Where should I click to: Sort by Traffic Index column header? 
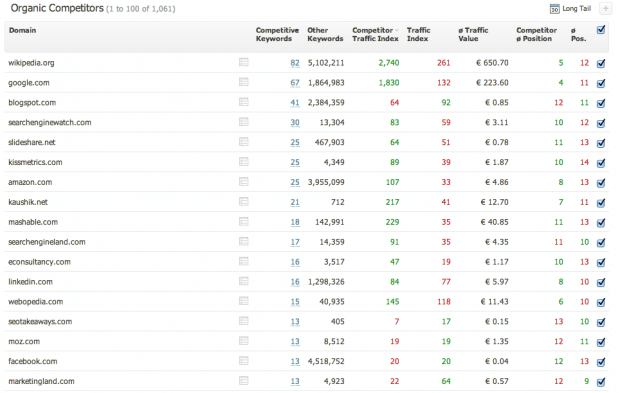click(x=418, y=34)
